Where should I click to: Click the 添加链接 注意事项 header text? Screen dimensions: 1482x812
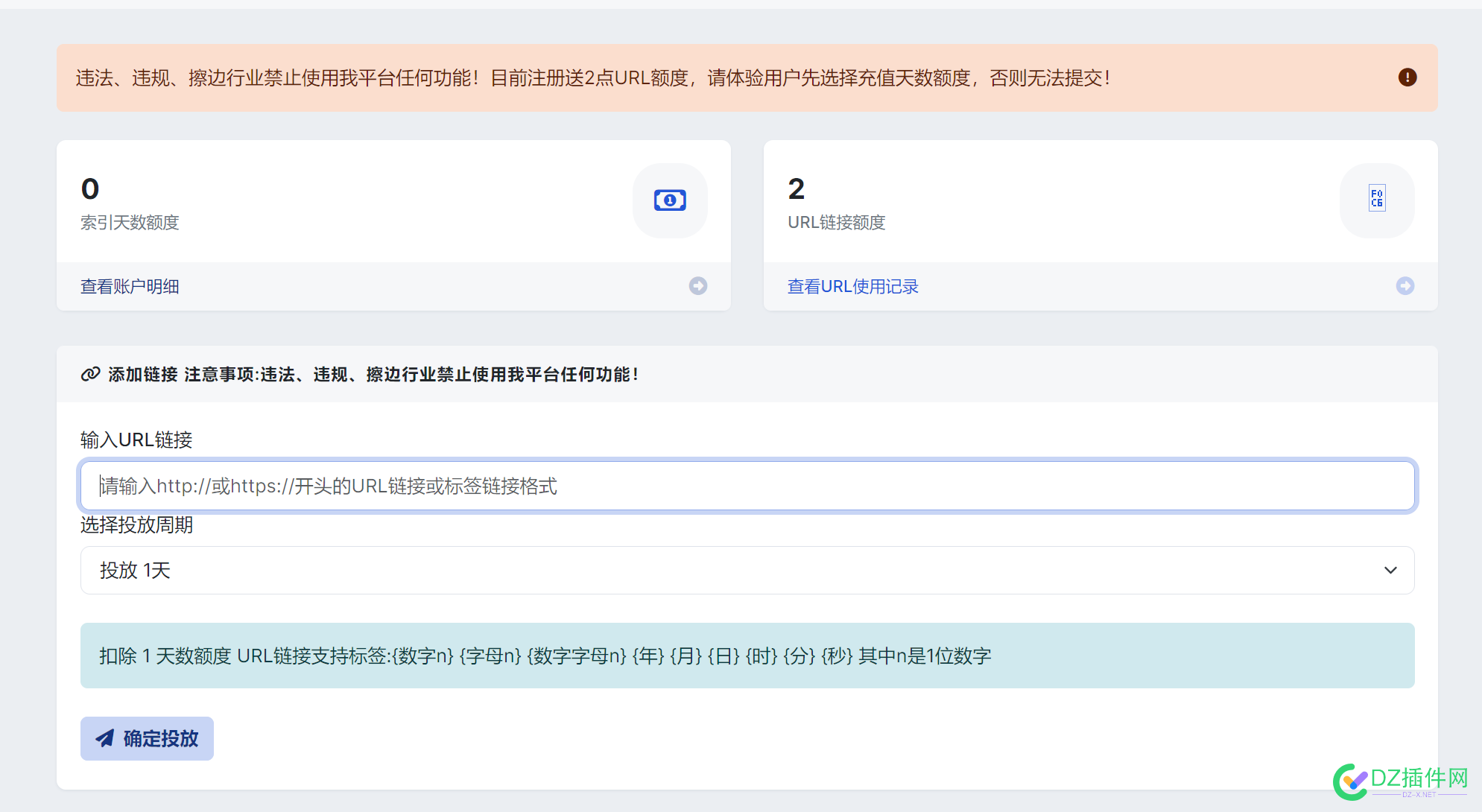[x=373, y=375]
